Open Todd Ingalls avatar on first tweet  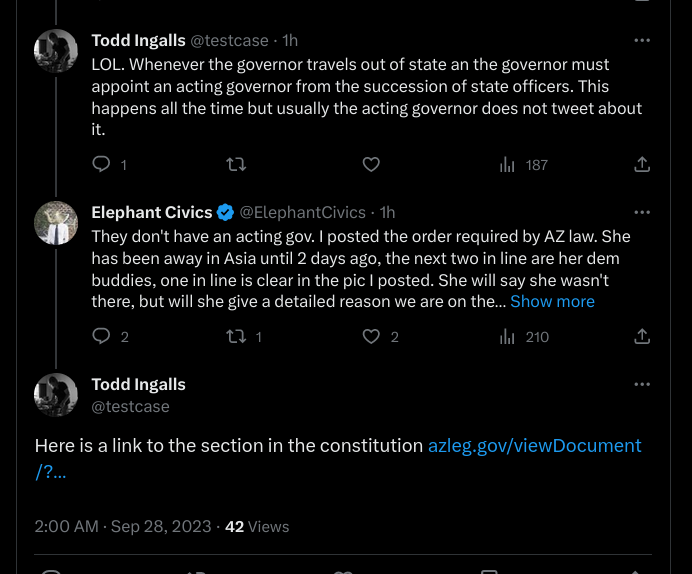[56, 51]
